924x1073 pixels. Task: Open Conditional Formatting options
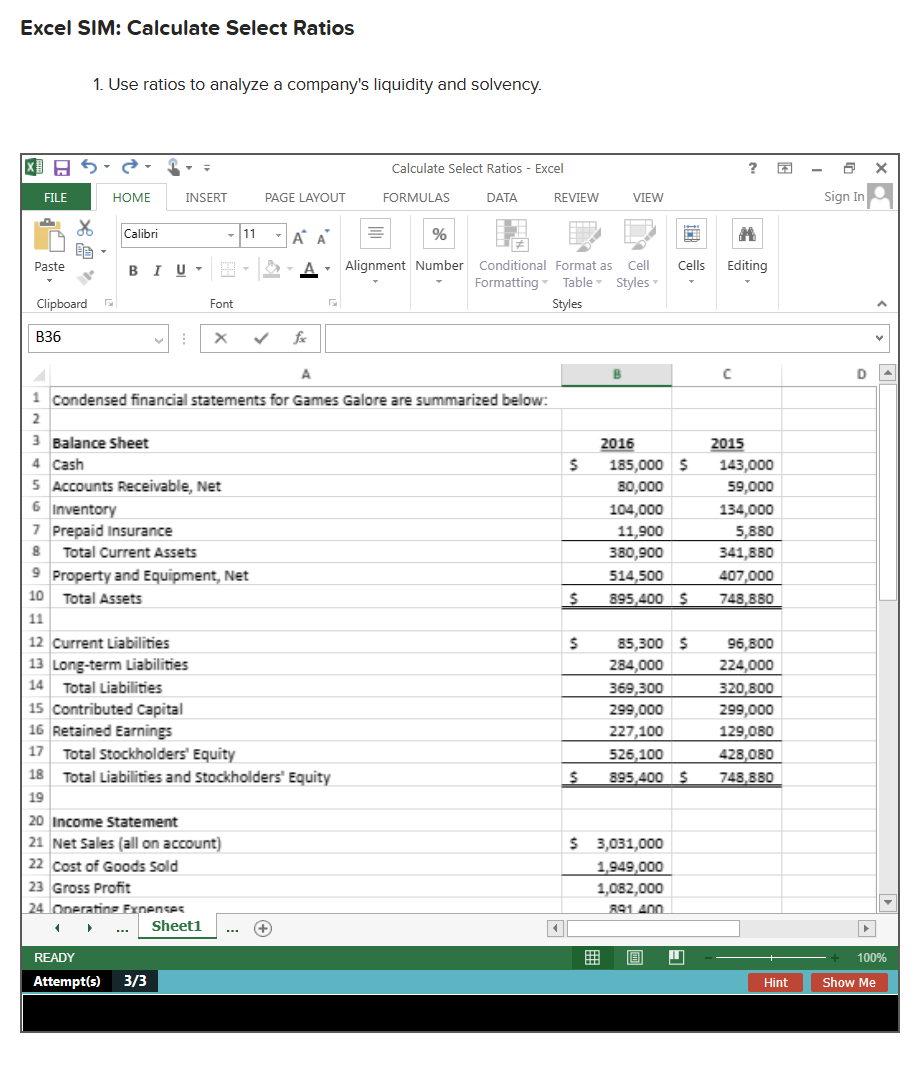pyautogui.click(x=511, y=252)
